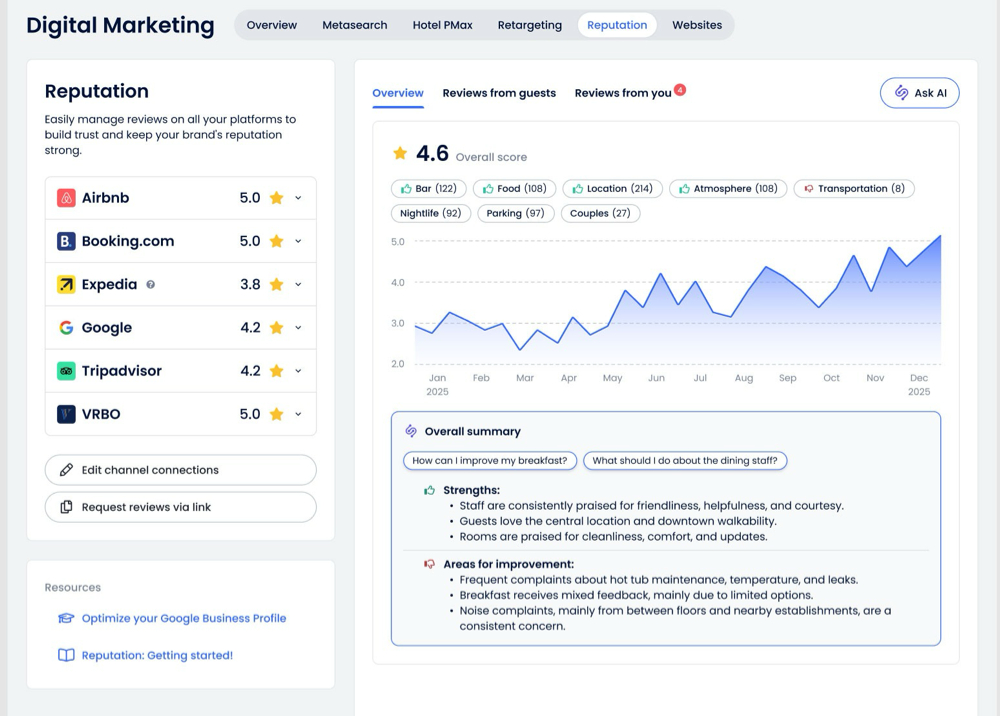1000x716 pixels.
Task: Expand the Airbnb rating chevron
Action: [x=298, y=198]
